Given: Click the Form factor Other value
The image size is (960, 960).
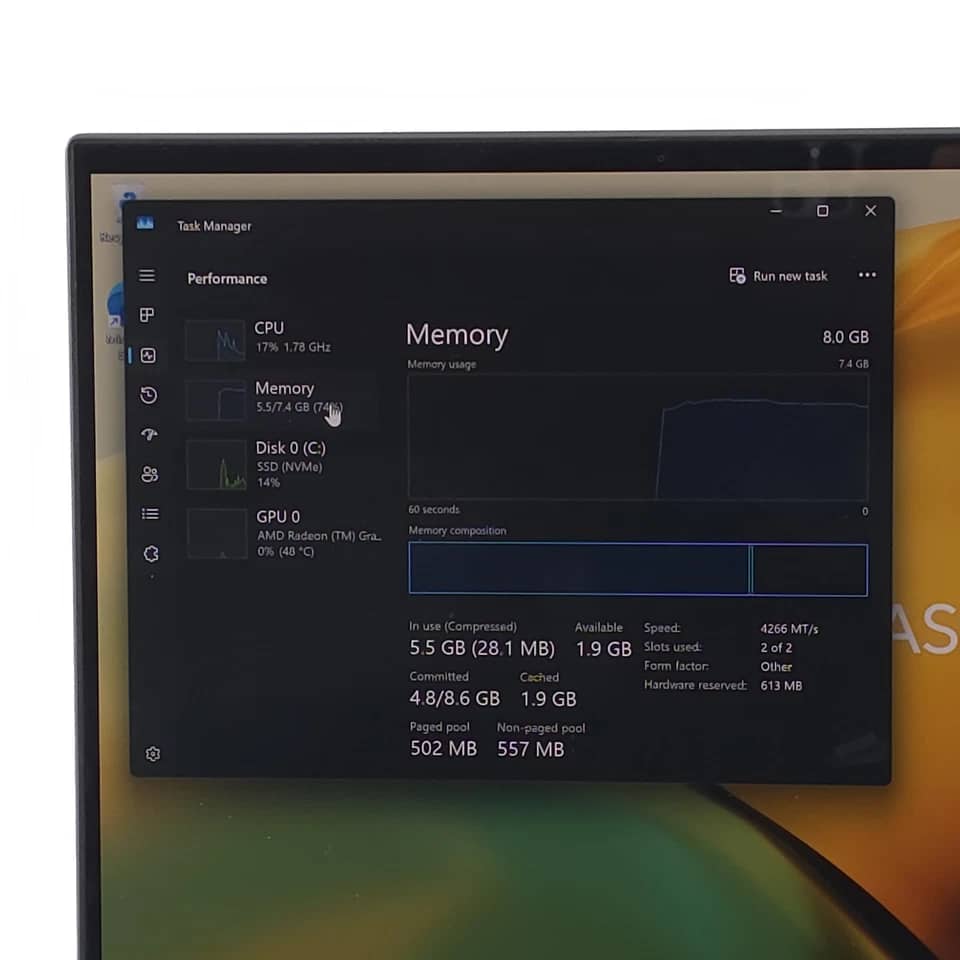Looking at the screenshot, I should pyautogui.click(x=776, y=667).
